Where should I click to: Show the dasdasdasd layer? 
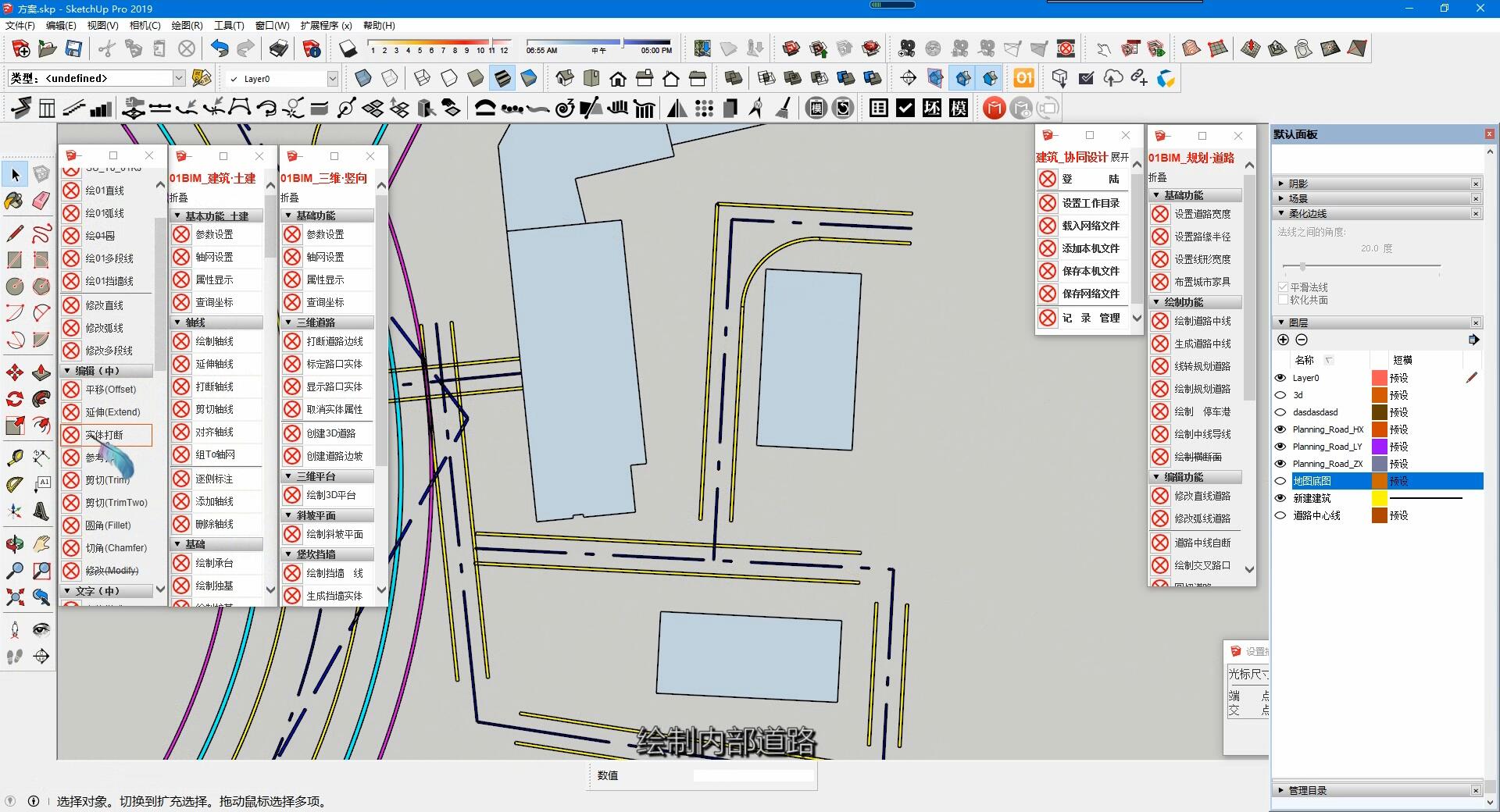(1280, 412)
